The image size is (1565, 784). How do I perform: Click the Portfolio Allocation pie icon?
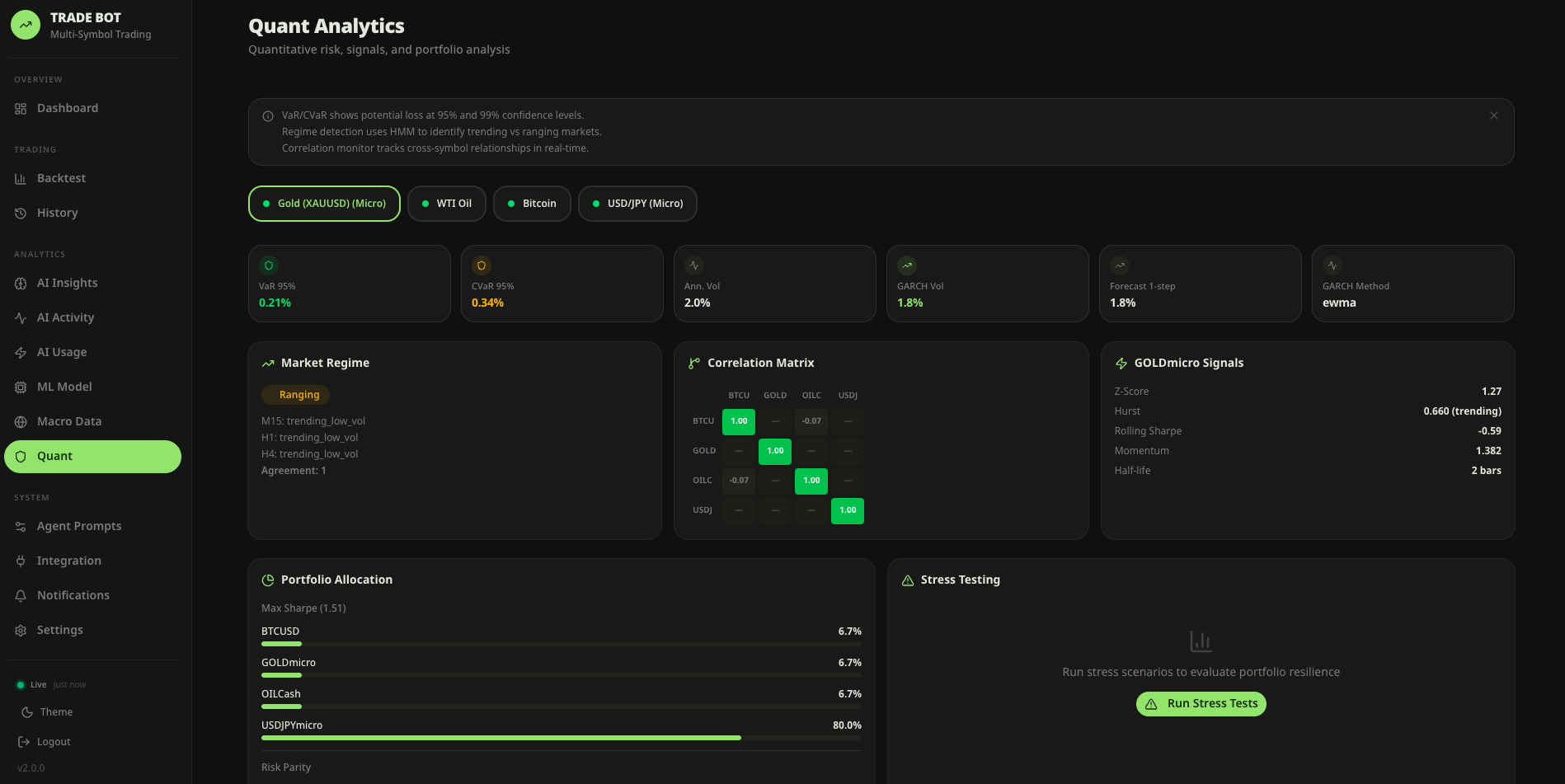(x=268, y=580)
